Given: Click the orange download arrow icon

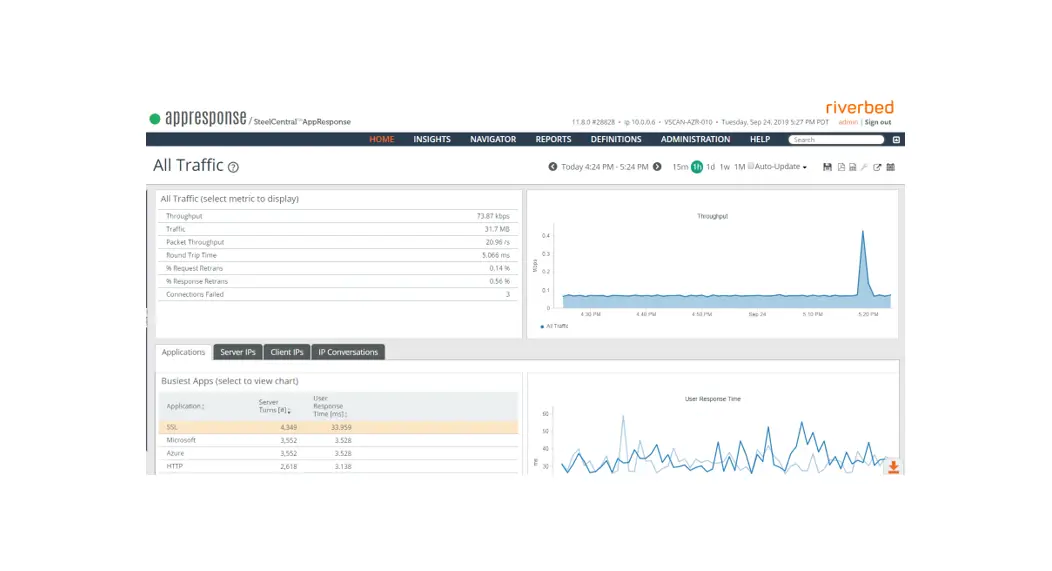Looking at the screenshot, I should [x=893, y=467].
